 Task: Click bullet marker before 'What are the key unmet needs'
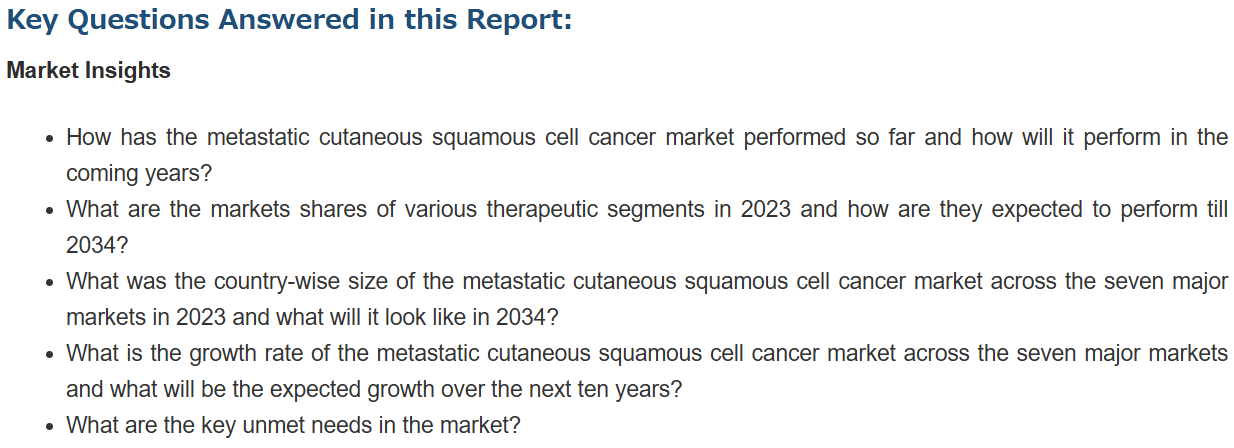[50, 427]
